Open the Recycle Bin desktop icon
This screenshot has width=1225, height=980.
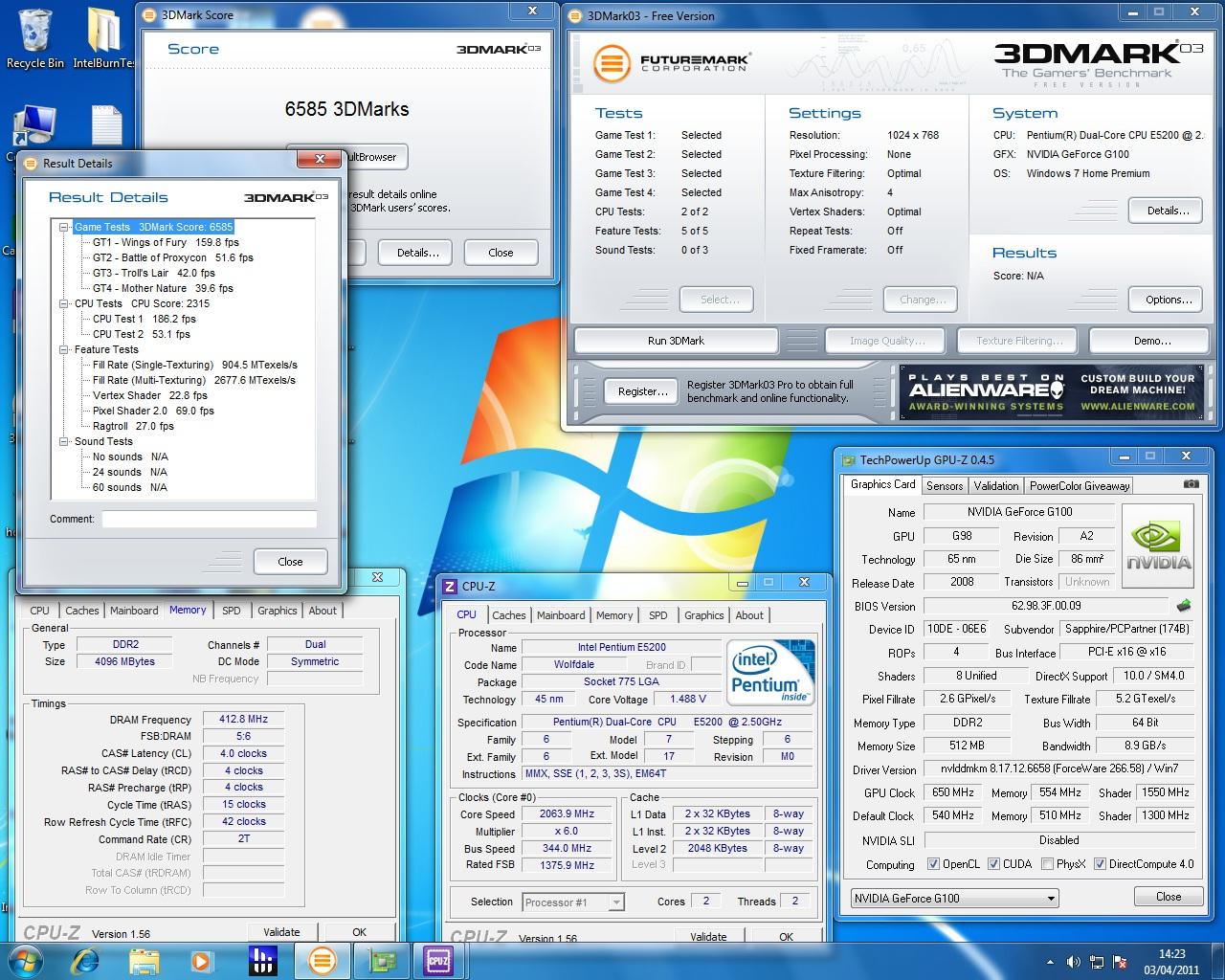[x=35, y=38]
